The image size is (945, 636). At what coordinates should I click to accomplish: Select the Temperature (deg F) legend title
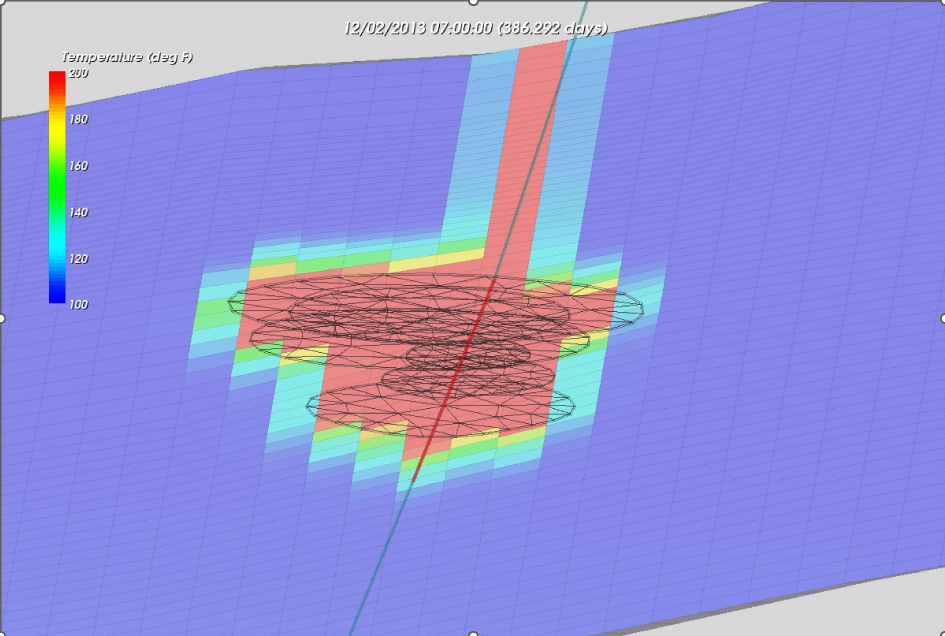[127, 57]
